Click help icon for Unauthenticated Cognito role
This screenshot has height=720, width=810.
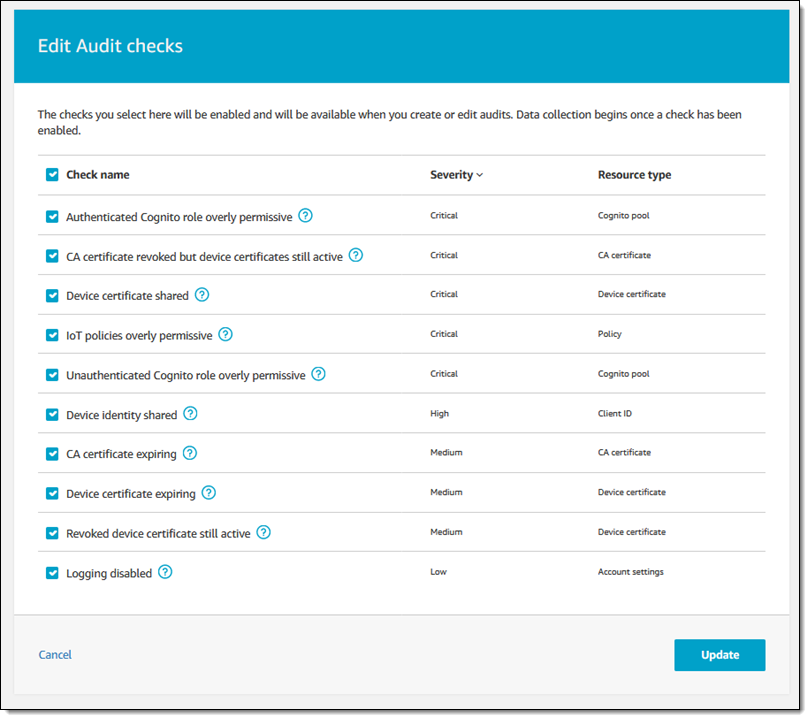(x=319, y=374)
